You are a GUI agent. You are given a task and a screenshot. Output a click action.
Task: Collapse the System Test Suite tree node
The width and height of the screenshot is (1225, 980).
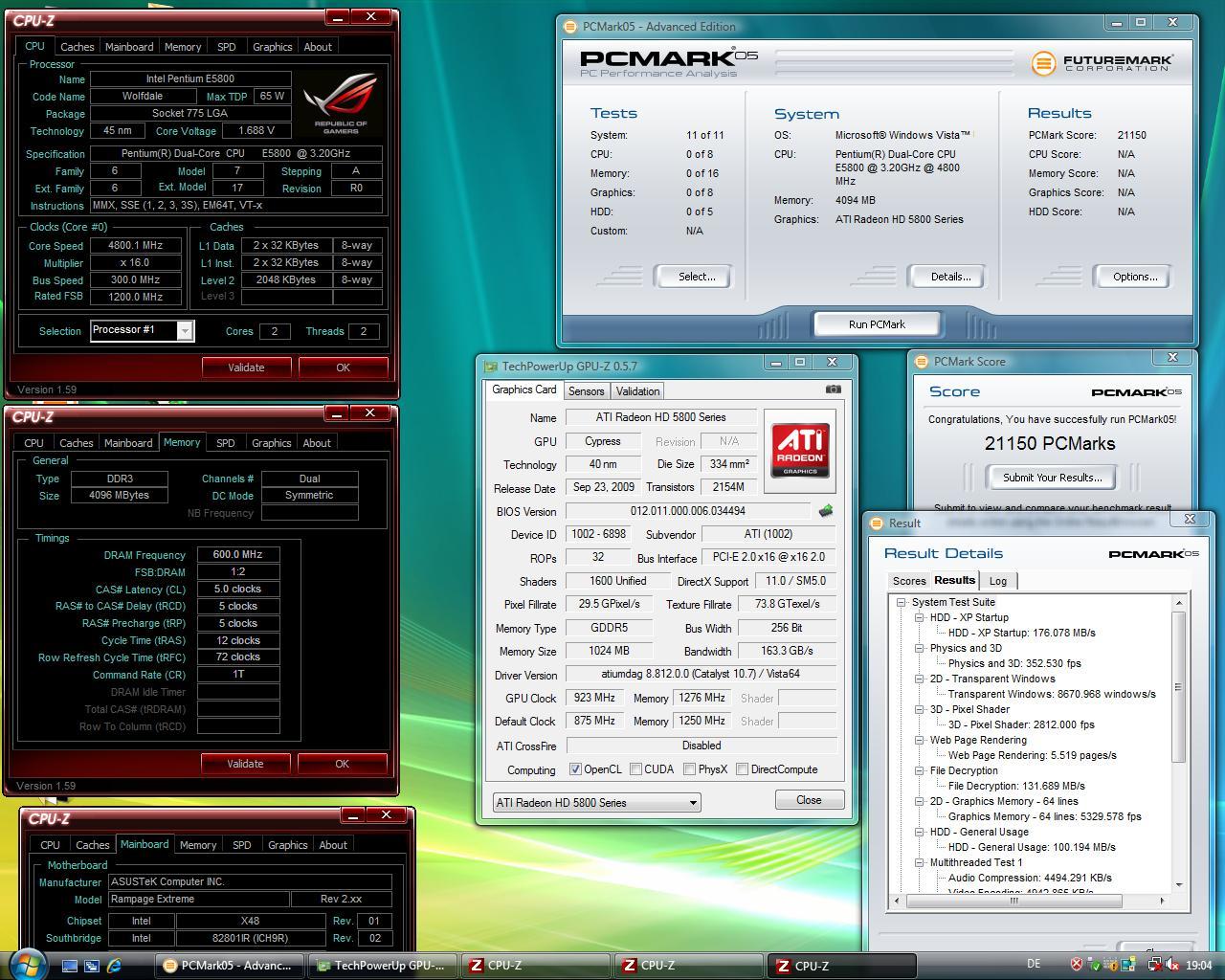click(902, 602)
